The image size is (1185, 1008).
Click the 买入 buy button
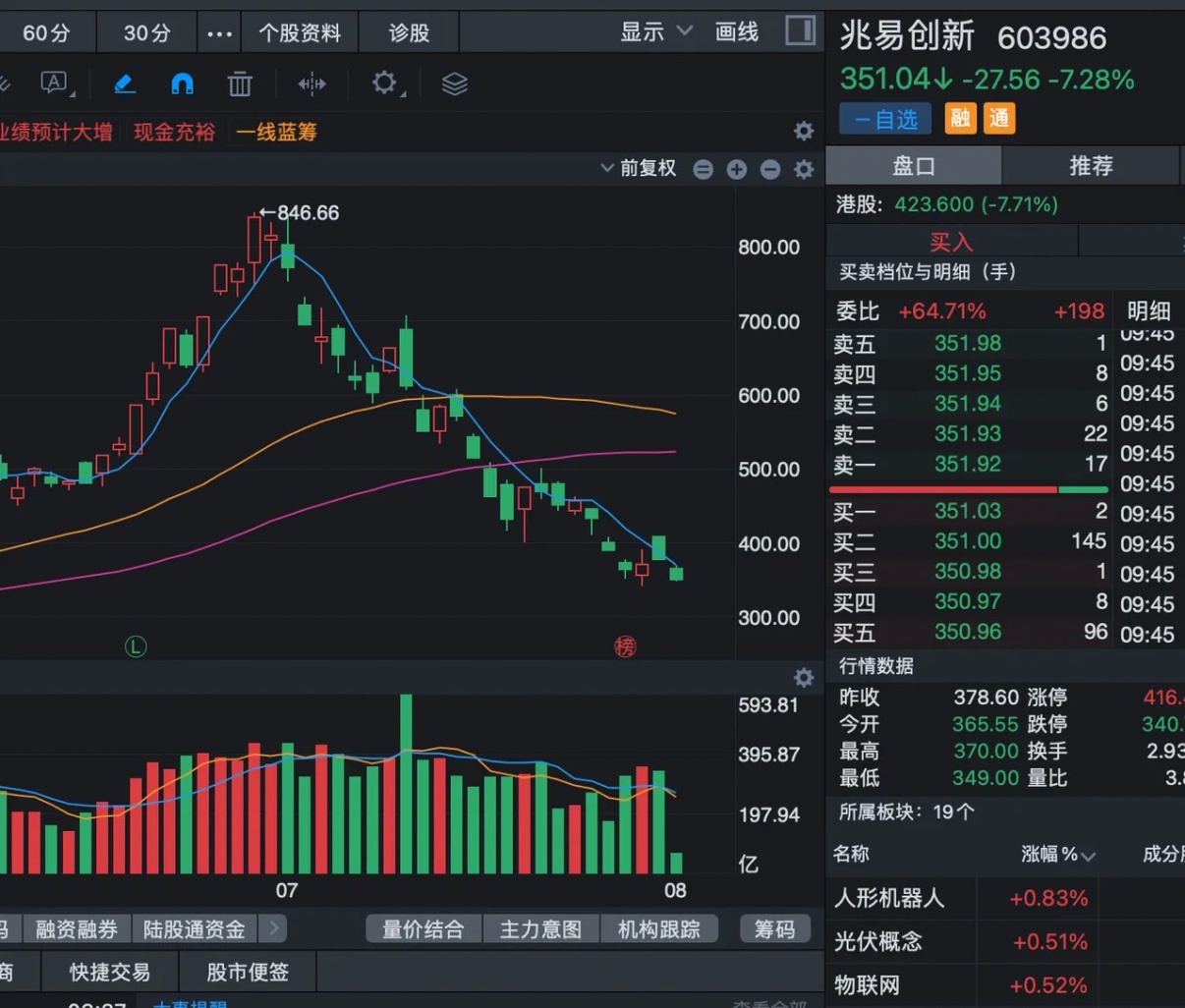point(951,242)
